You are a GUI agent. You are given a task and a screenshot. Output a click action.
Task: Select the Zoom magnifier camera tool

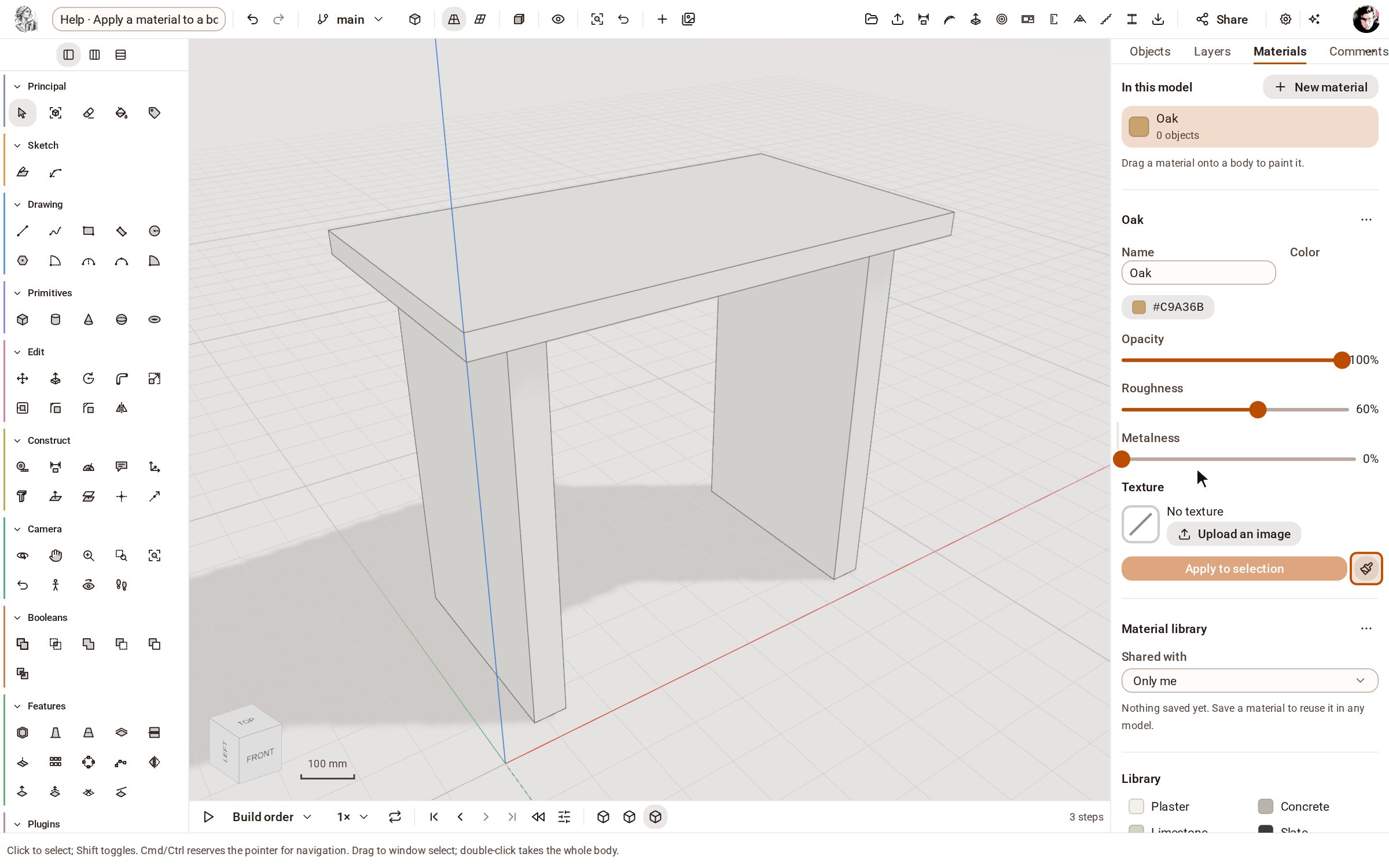point(89,556)
